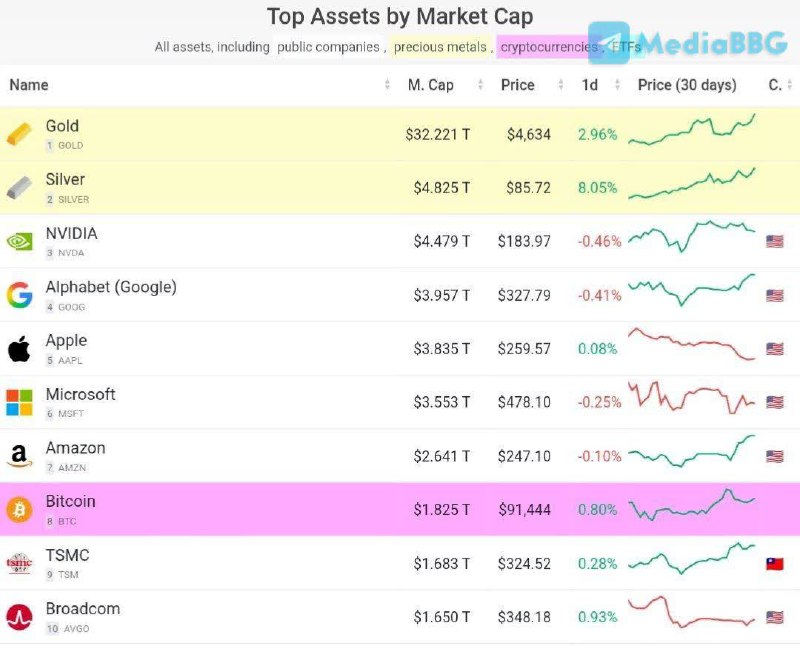Open the Bitcoin asset link
This screenshot has width=800, height=646.
click(x=71, y=502)
